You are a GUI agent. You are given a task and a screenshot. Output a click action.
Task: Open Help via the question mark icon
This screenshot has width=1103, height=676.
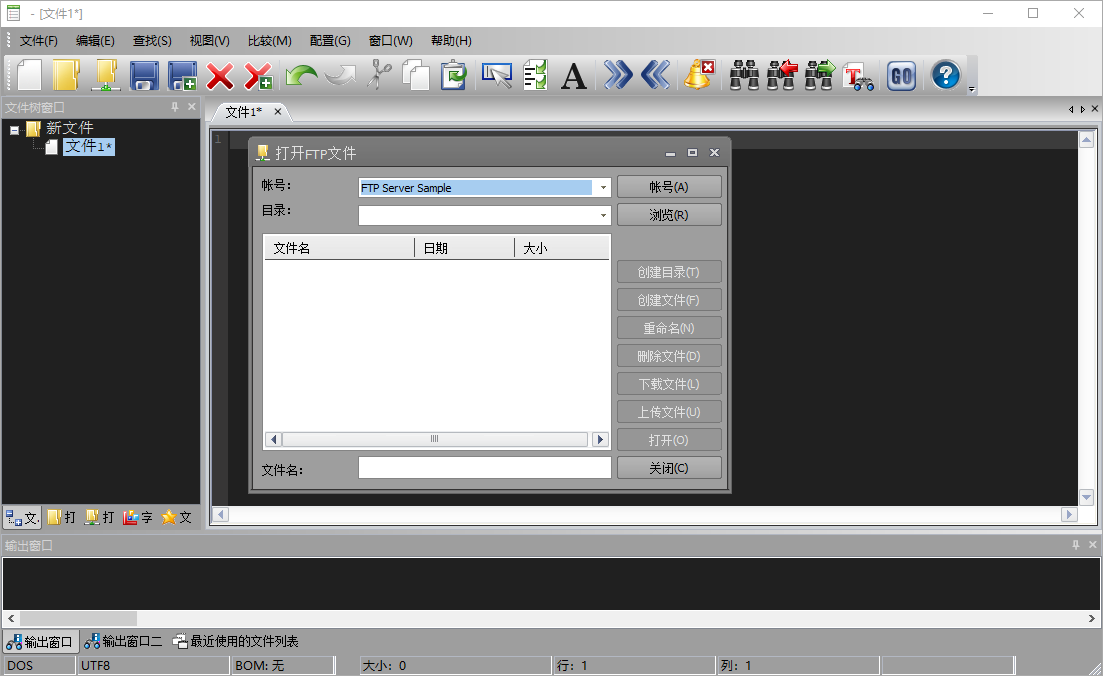pos(943,75)
